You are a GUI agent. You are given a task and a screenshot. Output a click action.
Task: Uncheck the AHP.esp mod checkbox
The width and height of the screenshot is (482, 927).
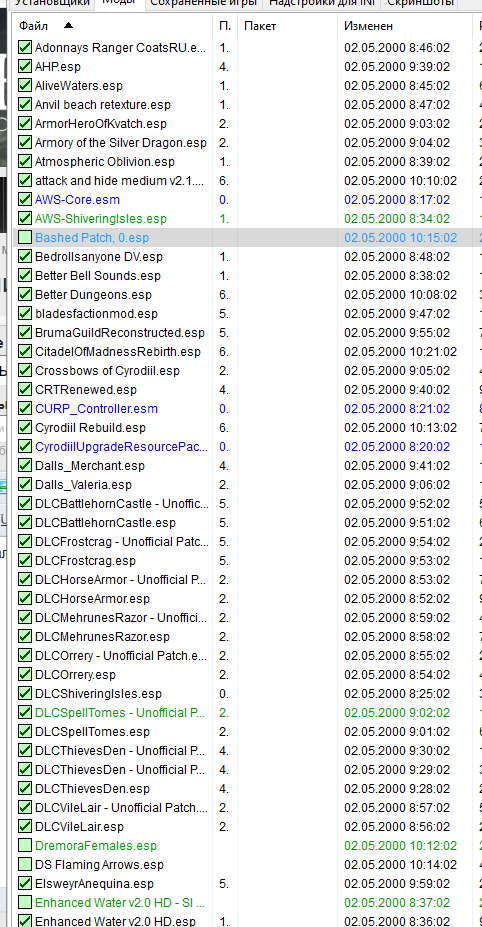click(x=25, y=67)
